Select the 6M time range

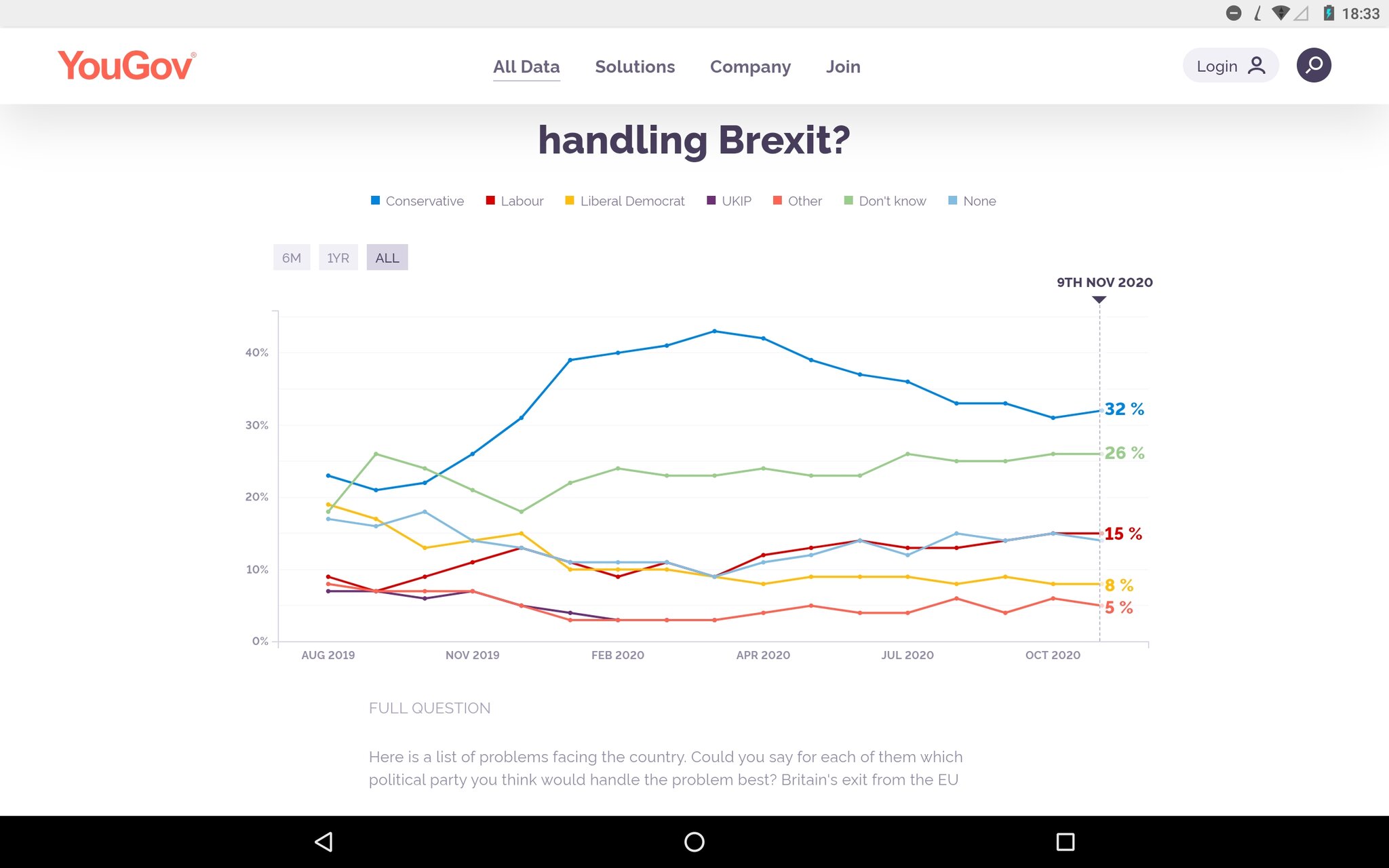point(292,258)
